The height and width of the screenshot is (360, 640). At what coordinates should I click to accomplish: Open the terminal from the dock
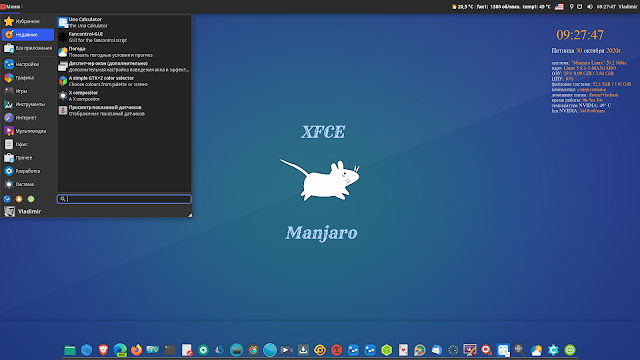[x=170, y=350]
